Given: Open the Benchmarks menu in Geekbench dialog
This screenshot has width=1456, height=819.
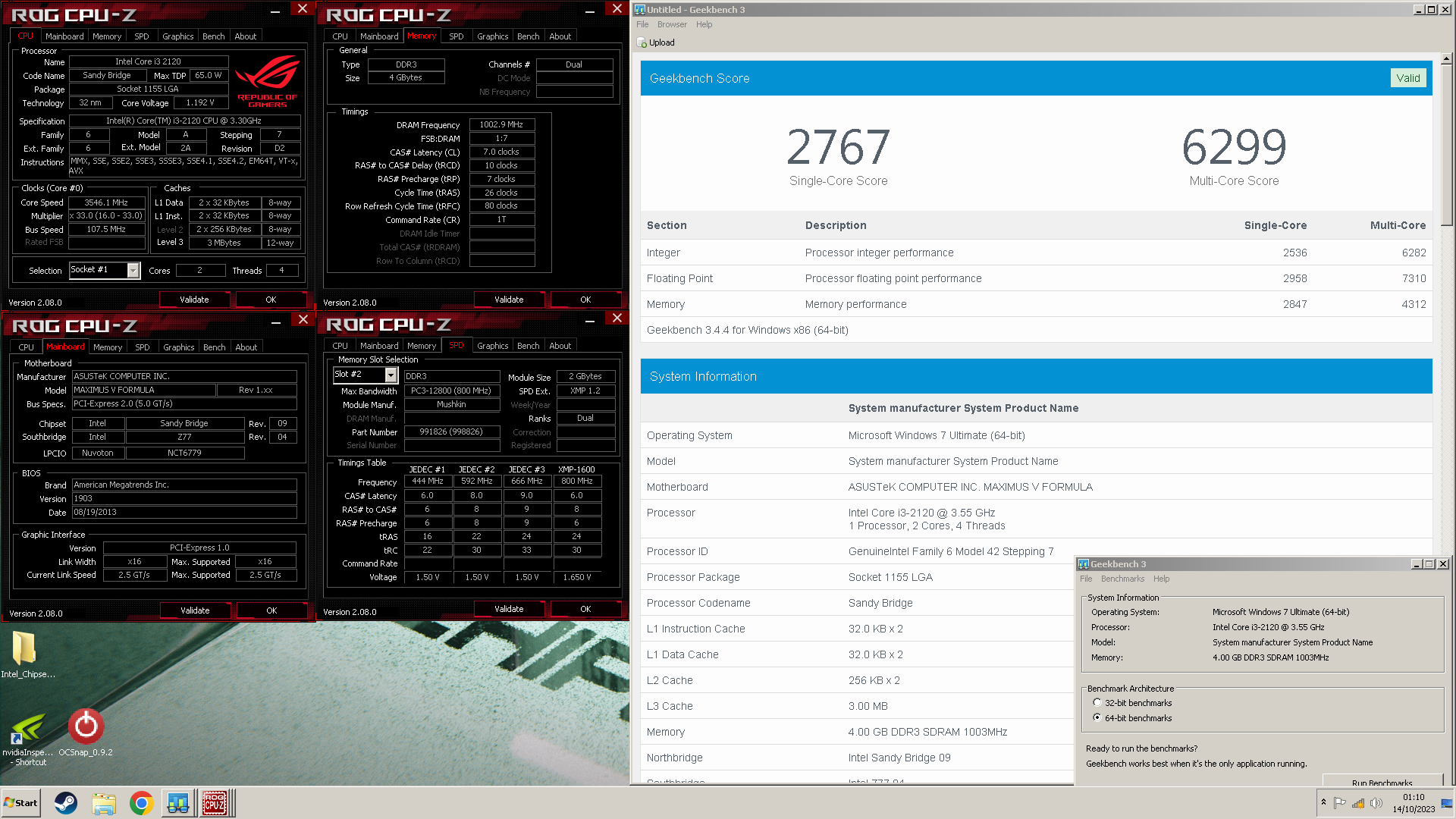Looking at the screenshot, I should 1123,579.
